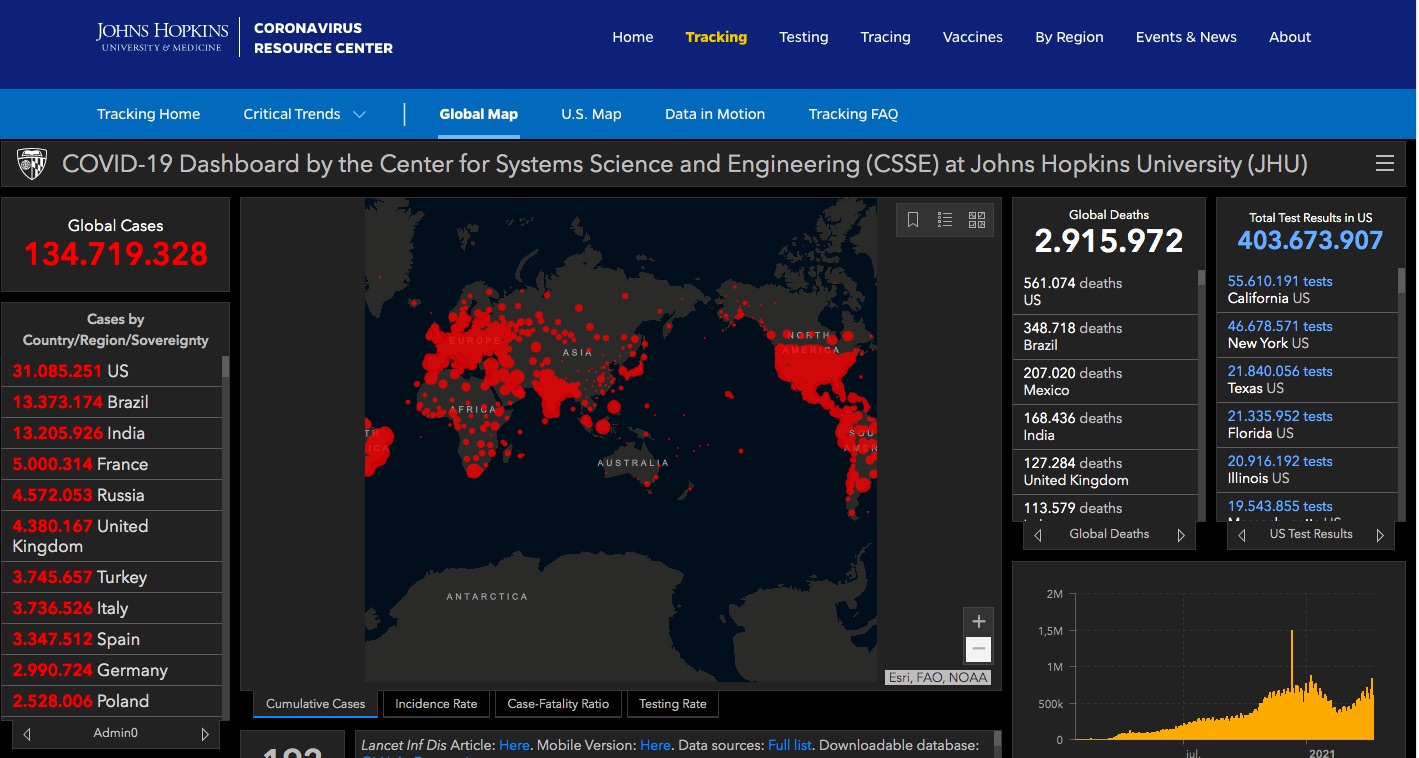The height and width of the screenshot is (758, 1419).
Task: Switch to Incidence Rate tab
Action: point(436,704)
